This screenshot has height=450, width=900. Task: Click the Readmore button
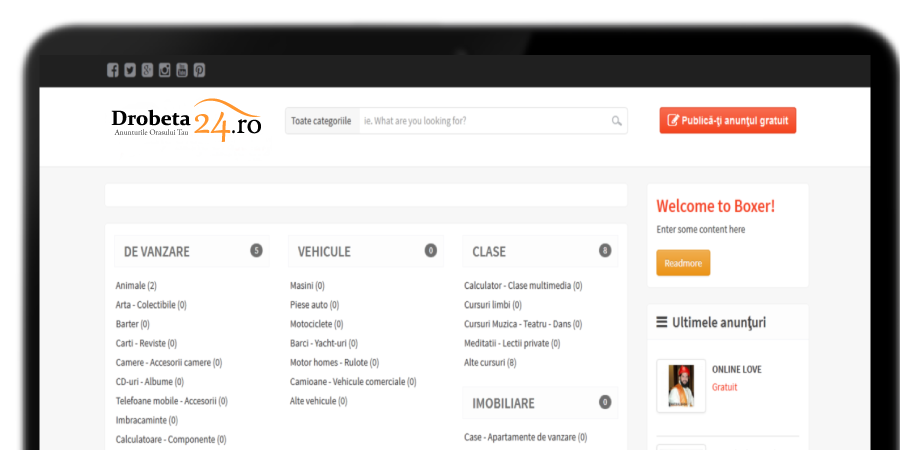tap(683, 263)
